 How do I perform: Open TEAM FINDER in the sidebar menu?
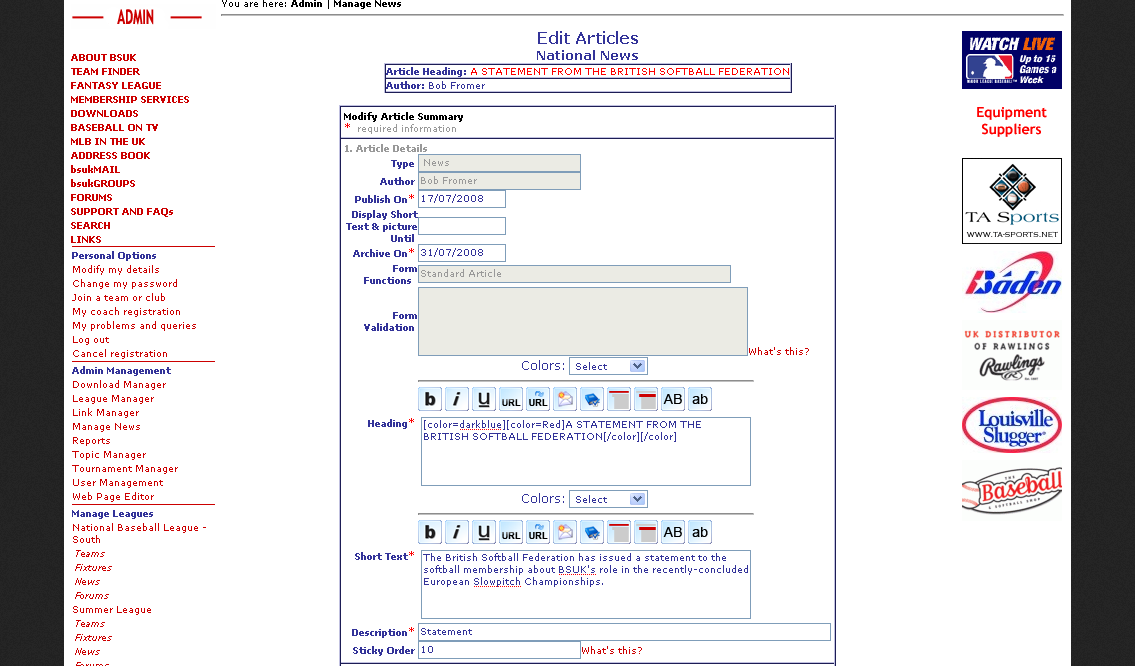pos(105,72)
